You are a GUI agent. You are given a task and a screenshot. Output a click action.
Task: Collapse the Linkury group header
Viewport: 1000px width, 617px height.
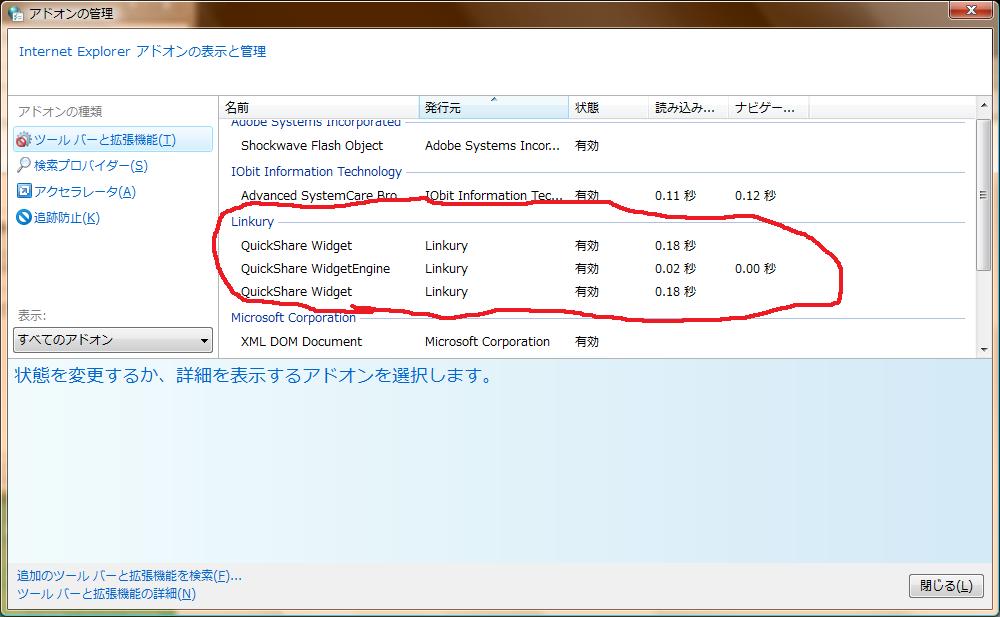(252, 221)
